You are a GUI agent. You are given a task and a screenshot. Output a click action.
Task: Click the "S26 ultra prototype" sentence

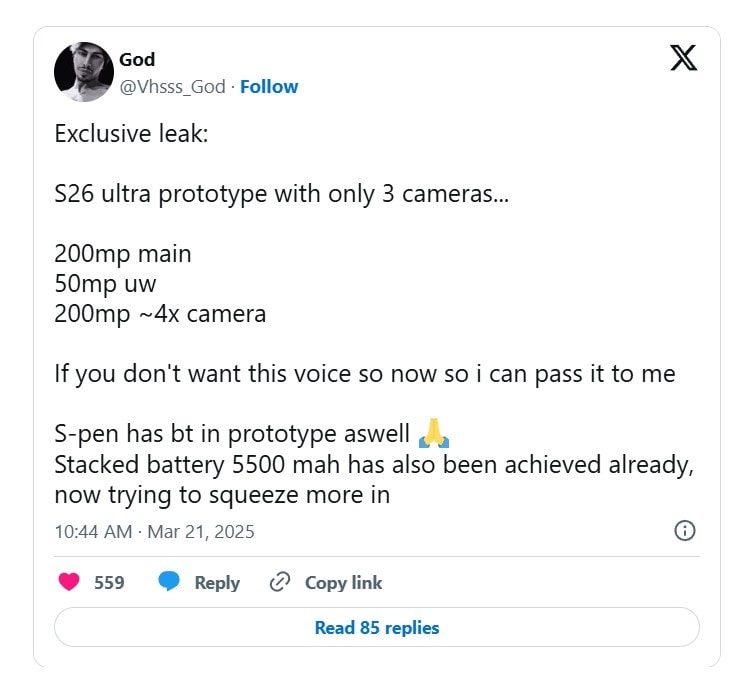coord(281,194)
